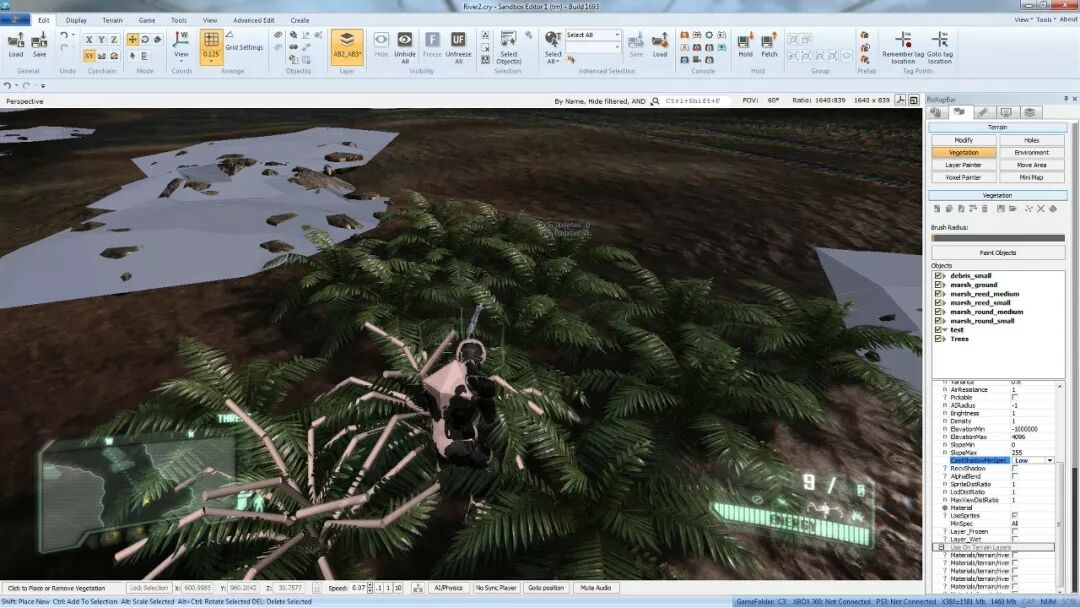Screen dimensions: 1080x608
Task: Switch to the Display ribbon tab
Action: pyautogui.click(x=76, y=20)
